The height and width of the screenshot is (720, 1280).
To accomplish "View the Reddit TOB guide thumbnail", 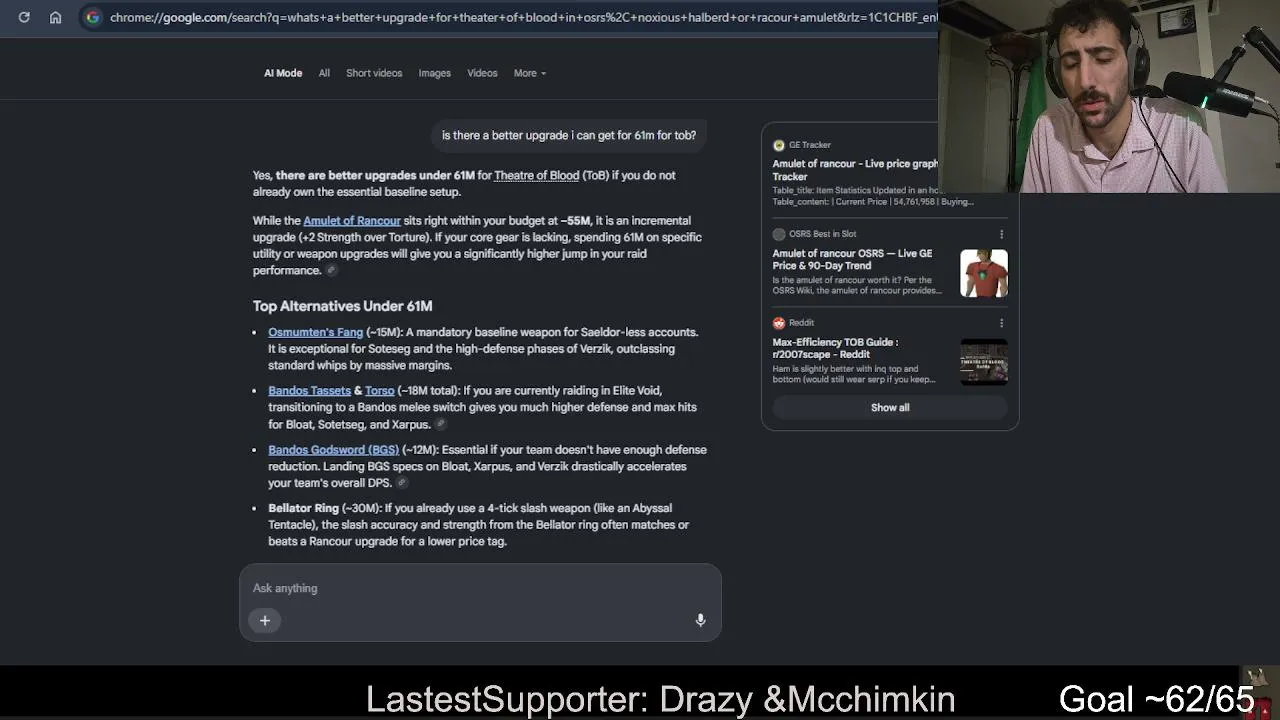I will coord(984,361).
